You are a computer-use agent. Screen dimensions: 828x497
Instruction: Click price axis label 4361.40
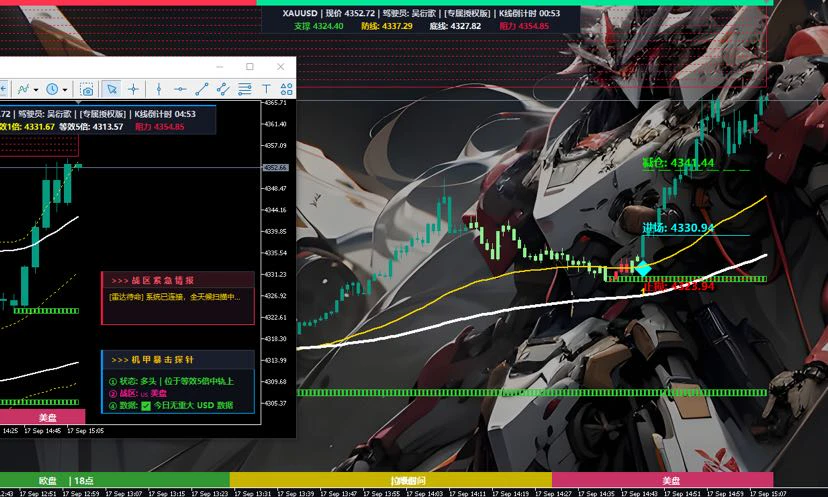[275, 124]
